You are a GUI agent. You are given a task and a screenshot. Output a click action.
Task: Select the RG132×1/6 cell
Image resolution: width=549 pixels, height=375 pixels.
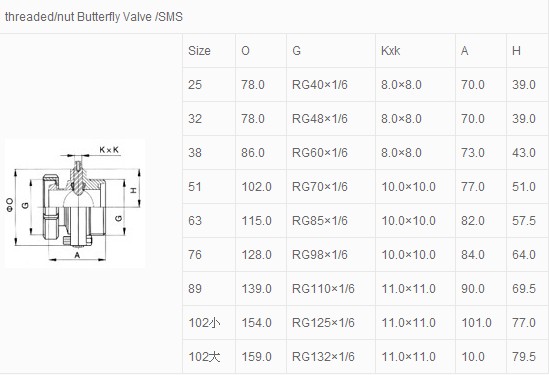[x=331, y=356]
